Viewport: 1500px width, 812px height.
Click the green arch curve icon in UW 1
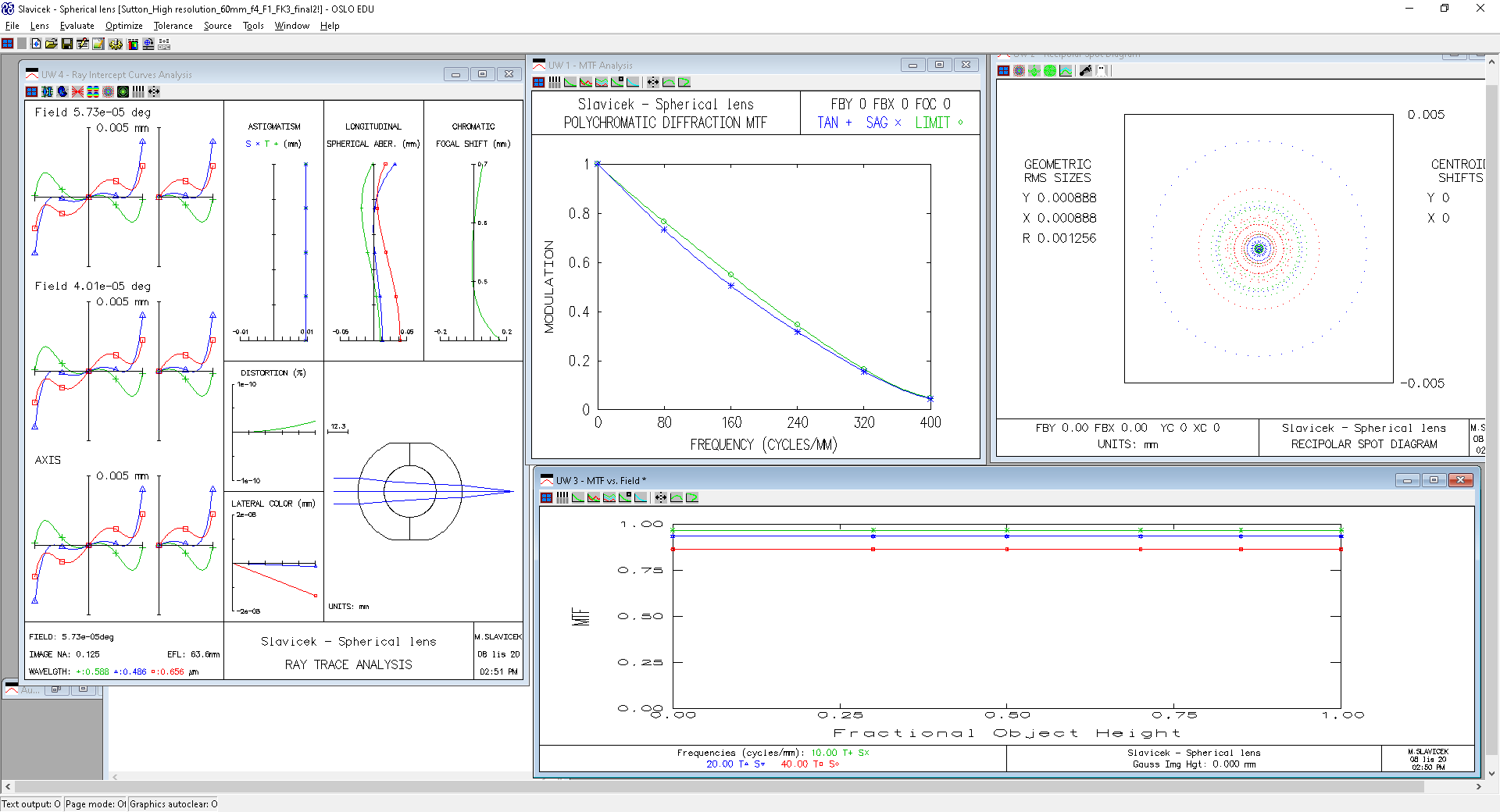click(x=669, y=82)
